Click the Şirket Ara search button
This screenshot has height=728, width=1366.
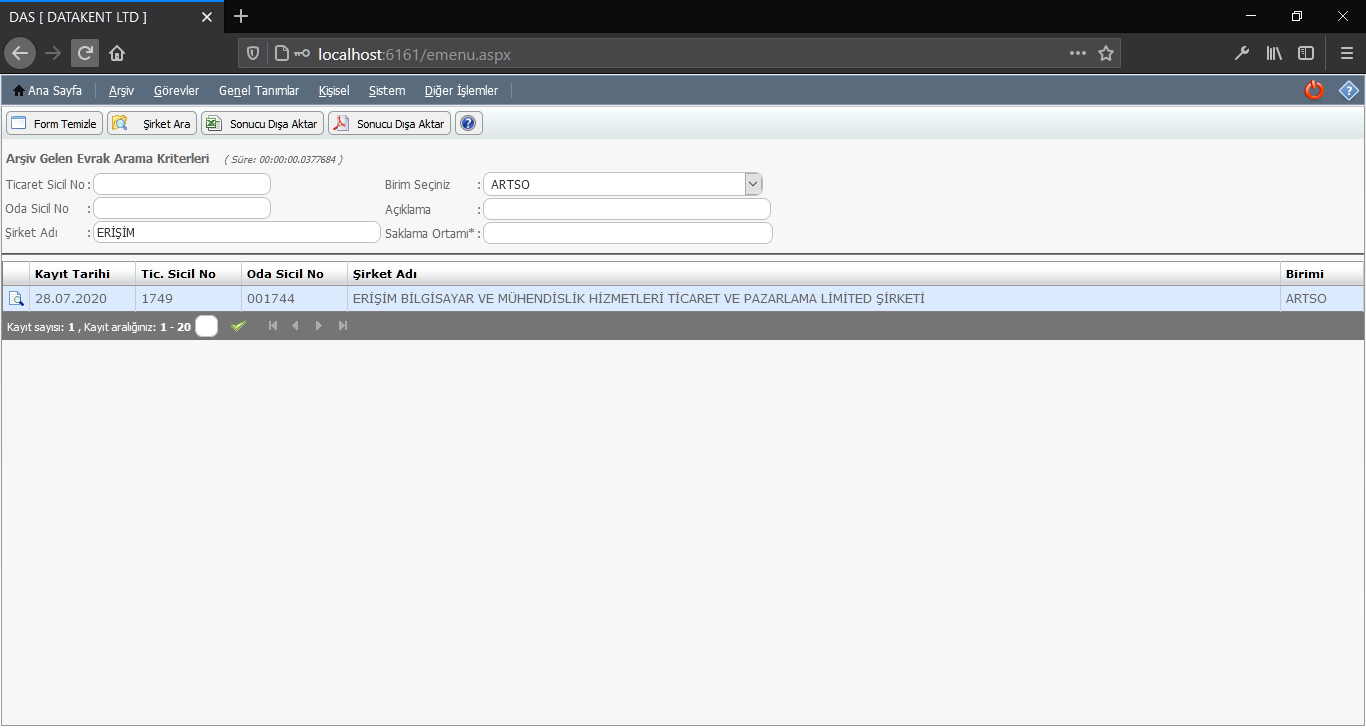152,124
